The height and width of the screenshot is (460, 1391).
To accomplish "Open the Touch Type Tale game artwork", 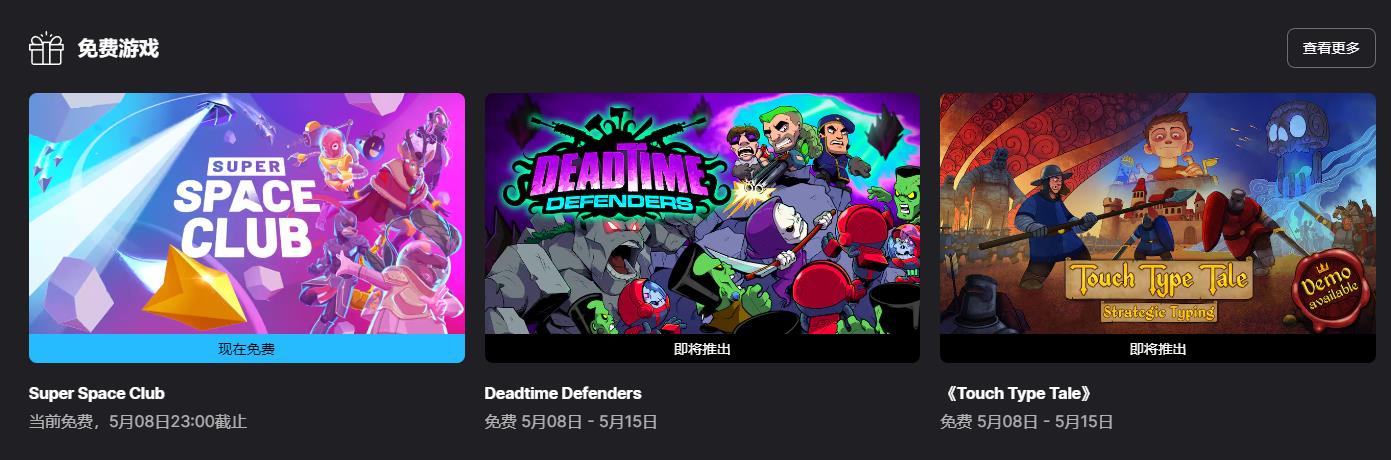I will pyautogui.click(x=1158, y=214).
